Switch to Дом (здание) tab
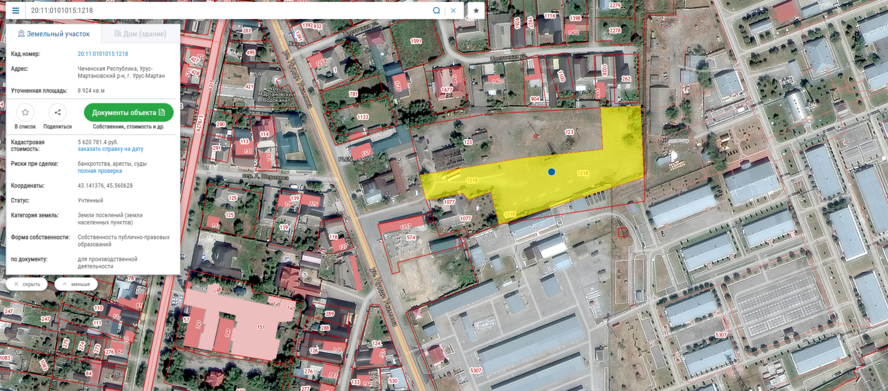Image resolution: width=888 pixels, height=391 pixels. [140, 34]
